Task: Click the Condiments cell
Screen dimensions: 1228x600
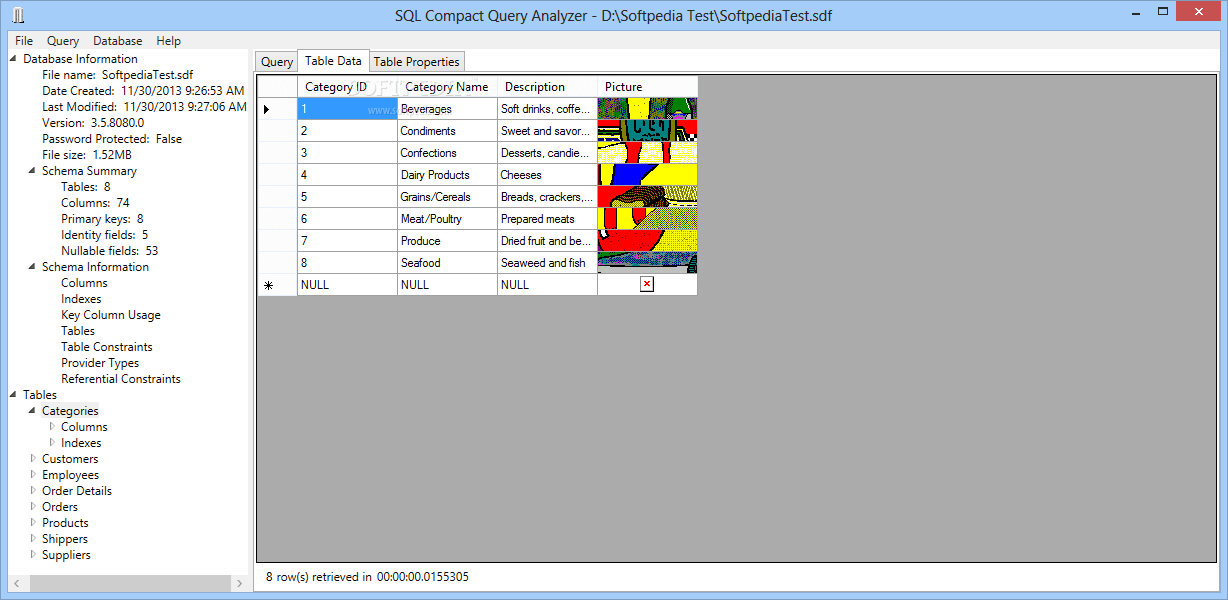Action: coord(447,131)
